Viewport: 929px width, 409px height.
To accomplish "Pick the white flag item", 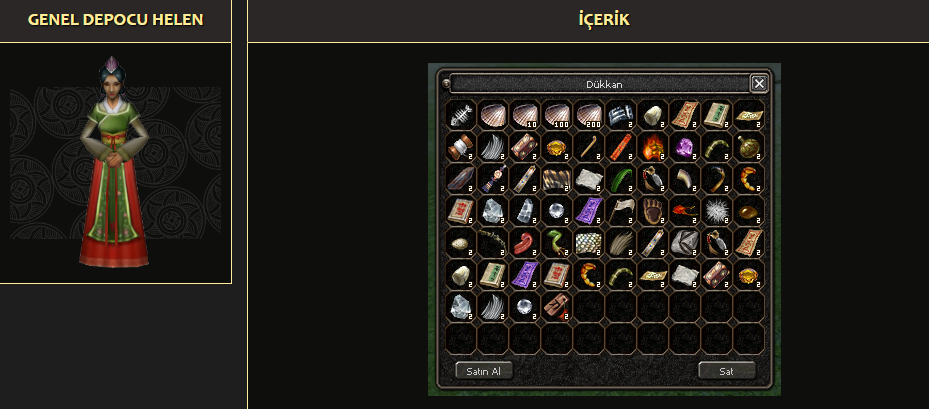I will point(620,211).
